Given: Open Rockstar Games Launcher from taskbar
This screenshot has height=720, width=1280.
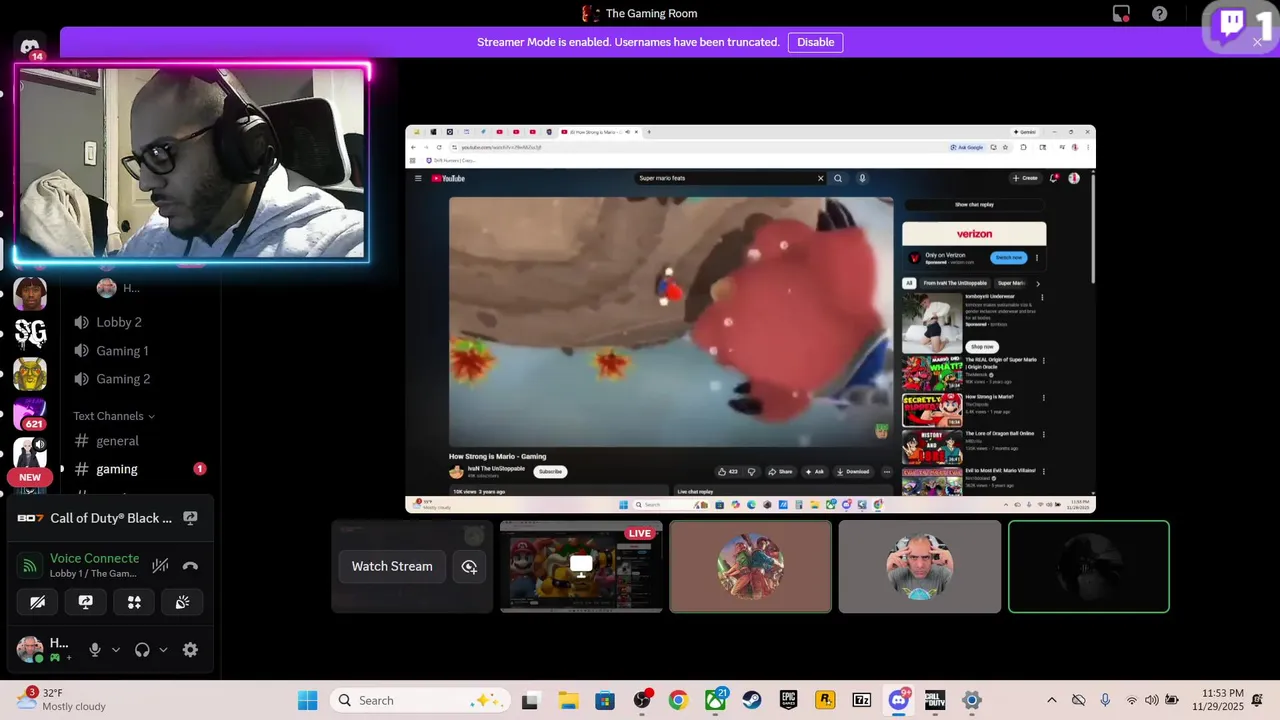Looking at the screenshot, I should pyautogui.click(x=825, y=700).
